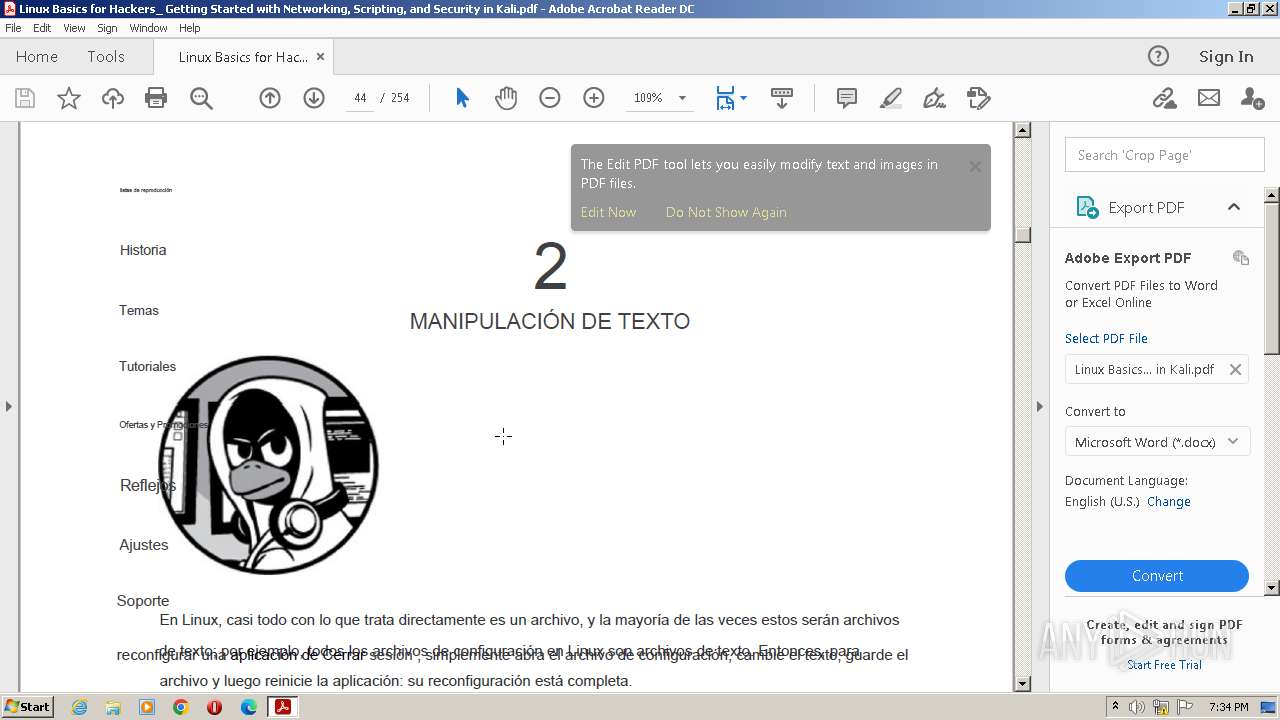Screen dimensions: 1280x720
Task: Open the Windows Start menu
Action: (x=27, y=706)
